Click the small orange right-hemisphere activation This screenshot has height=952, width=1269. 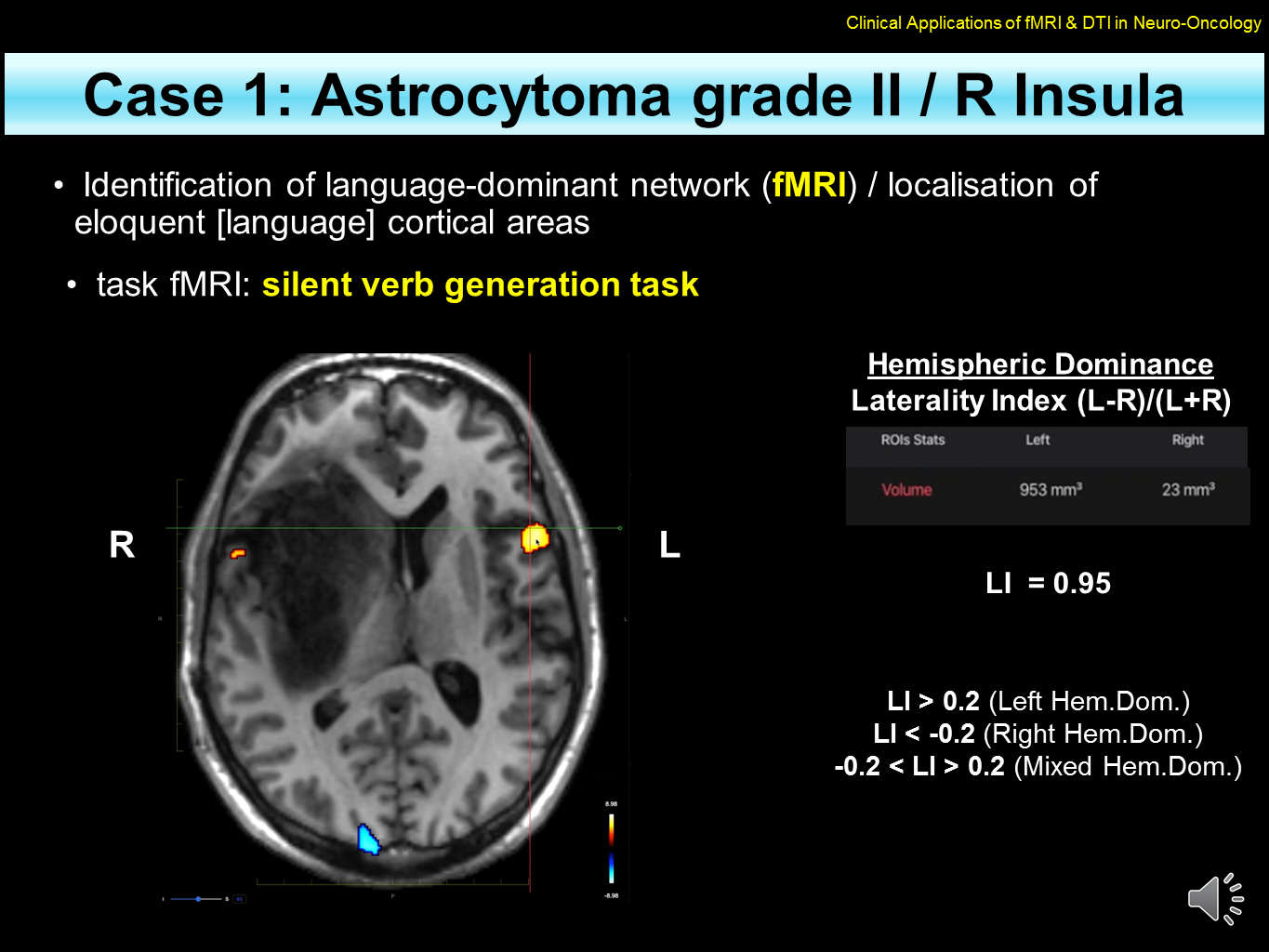(x=238, y=554)
